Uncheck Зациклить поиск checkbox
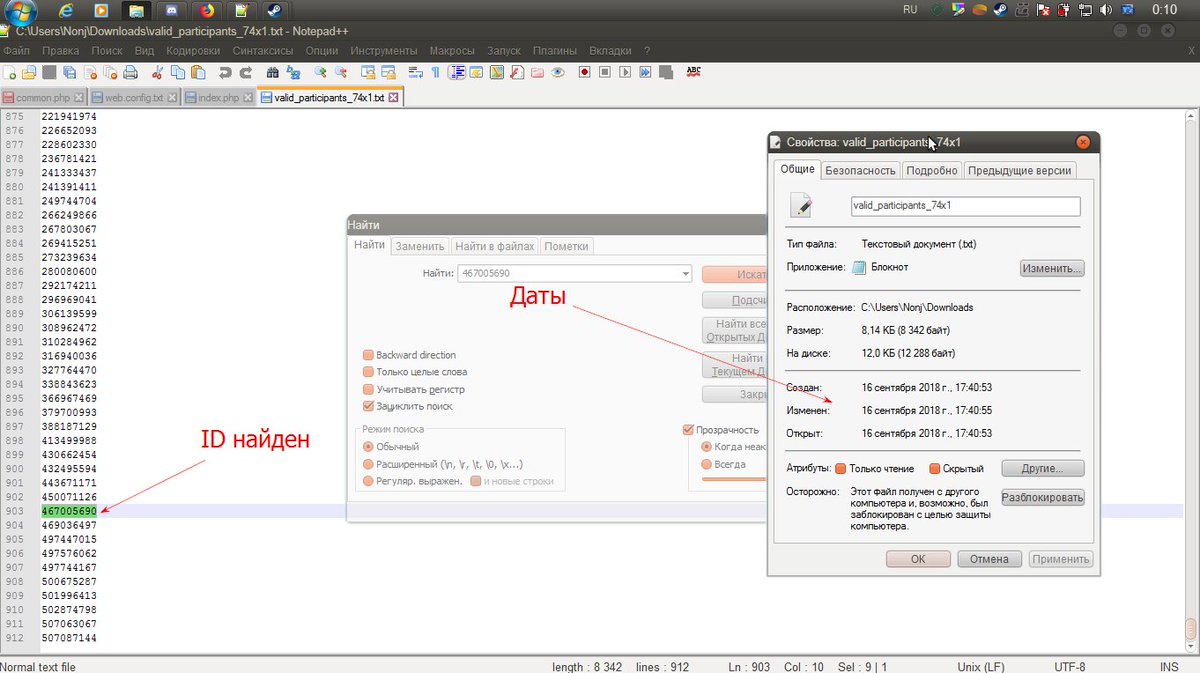 (368, 406)
